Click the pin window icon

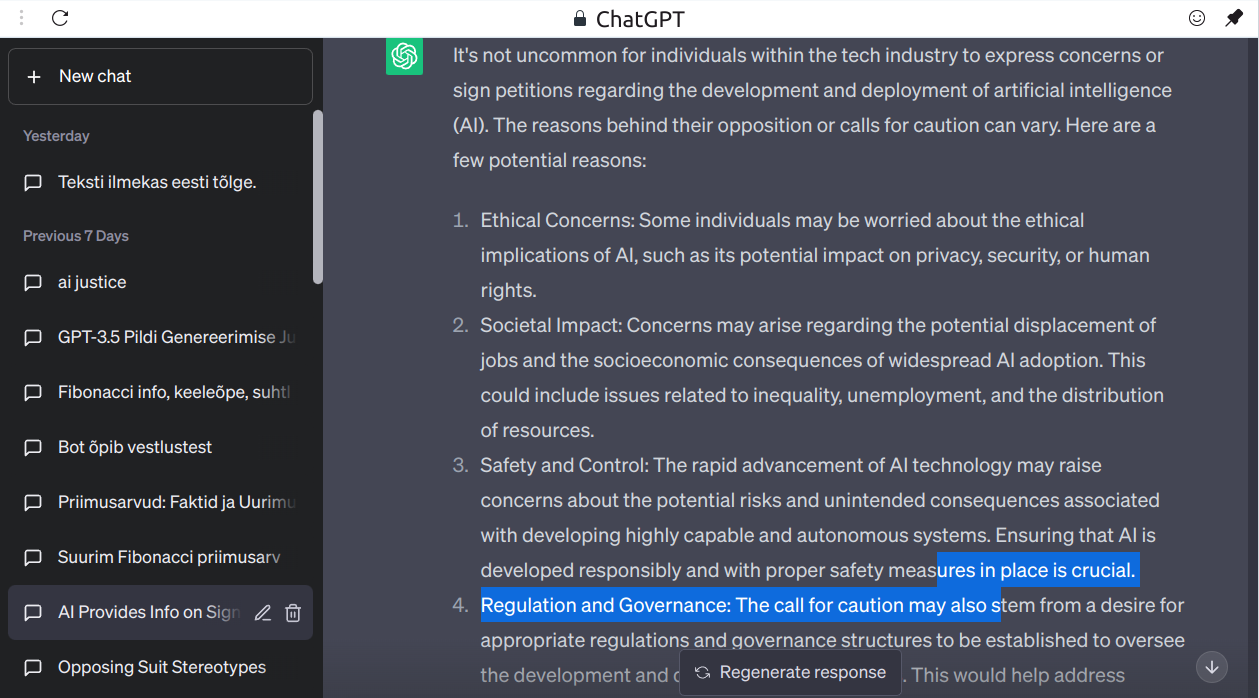coord(1234,18)
